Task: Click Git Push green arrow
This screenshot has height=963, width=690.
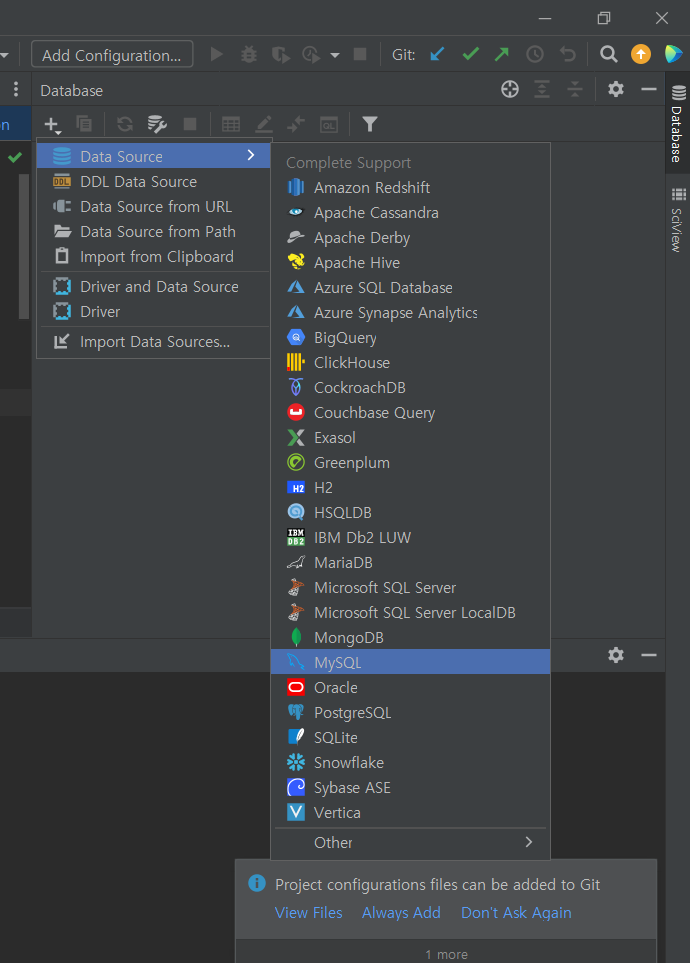Action: click(x=502, y=55)
